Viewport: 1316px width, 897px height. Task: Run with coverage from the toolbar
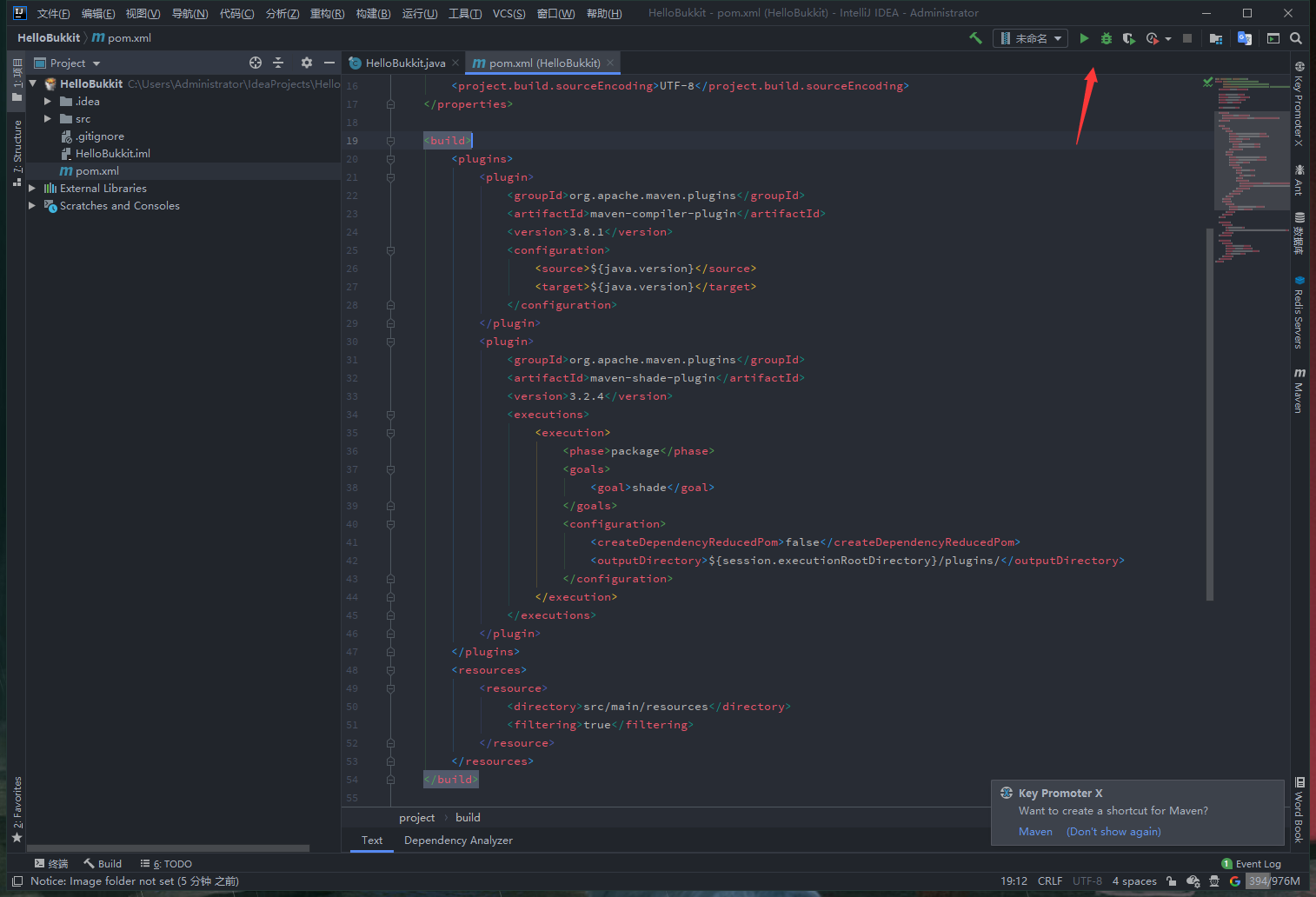[x=1128, y=38]
